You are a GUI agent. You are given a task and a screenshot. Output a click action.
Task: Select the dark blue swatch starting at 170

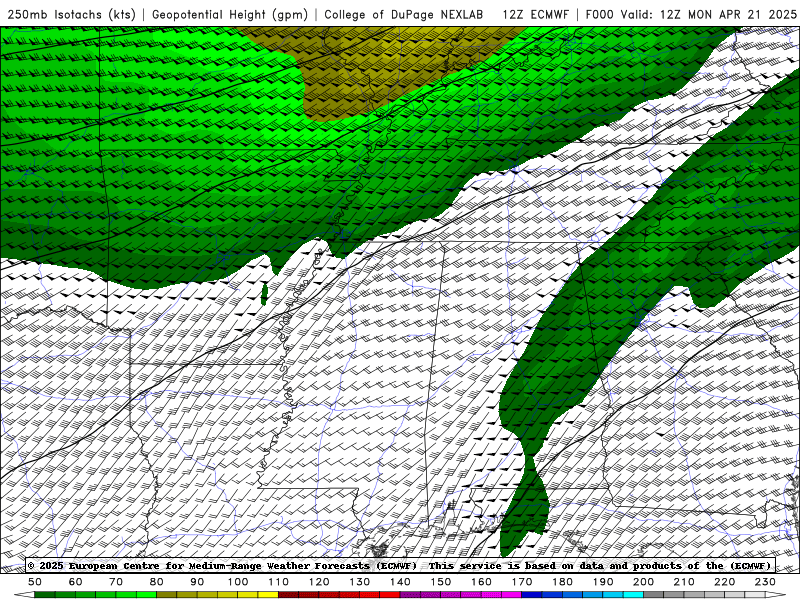click(532, 595)
